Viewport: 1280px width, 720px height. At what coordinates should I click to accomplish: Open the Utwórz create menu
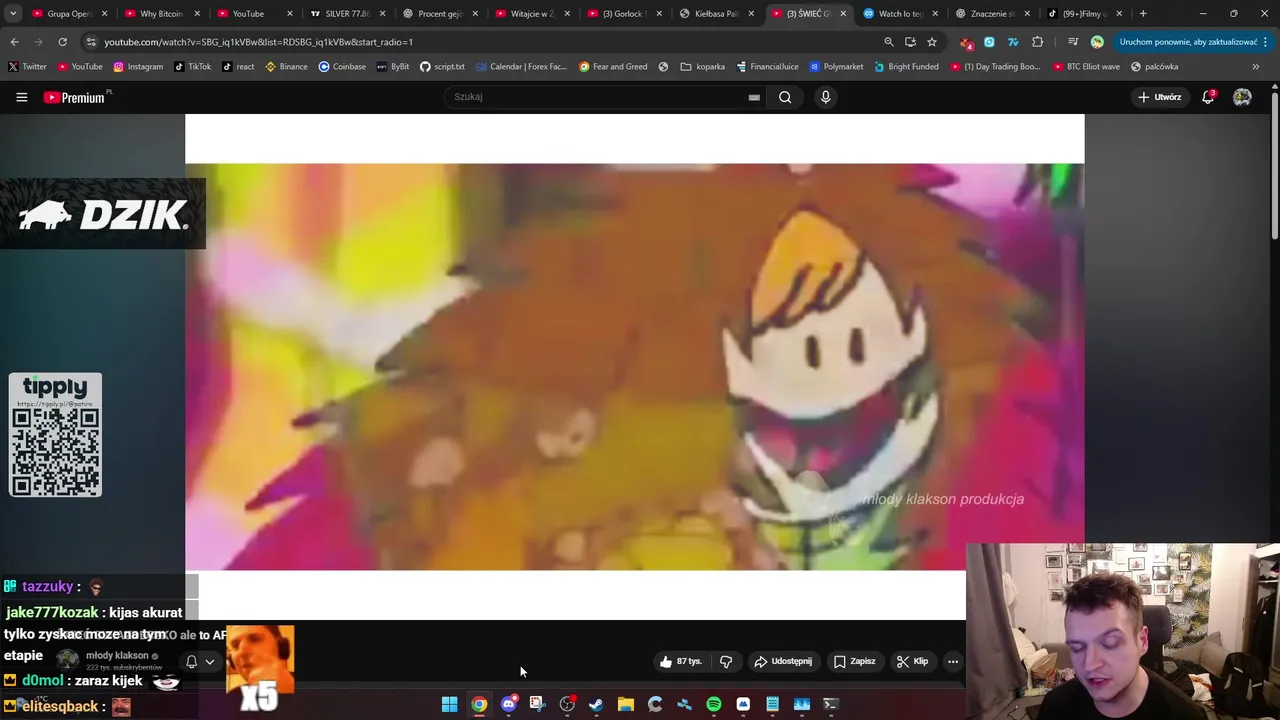pyautogui.click(x=1159, y=97)
